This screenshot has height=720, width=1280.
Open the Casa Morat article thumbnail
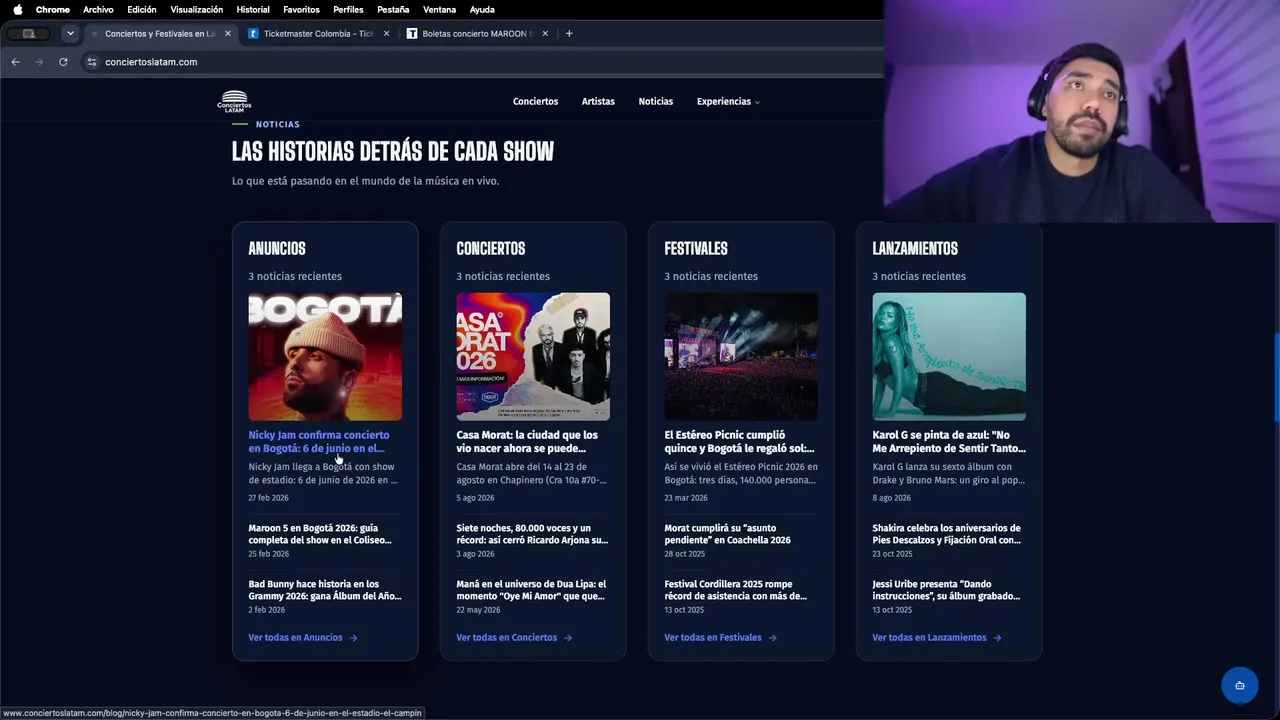533,356
